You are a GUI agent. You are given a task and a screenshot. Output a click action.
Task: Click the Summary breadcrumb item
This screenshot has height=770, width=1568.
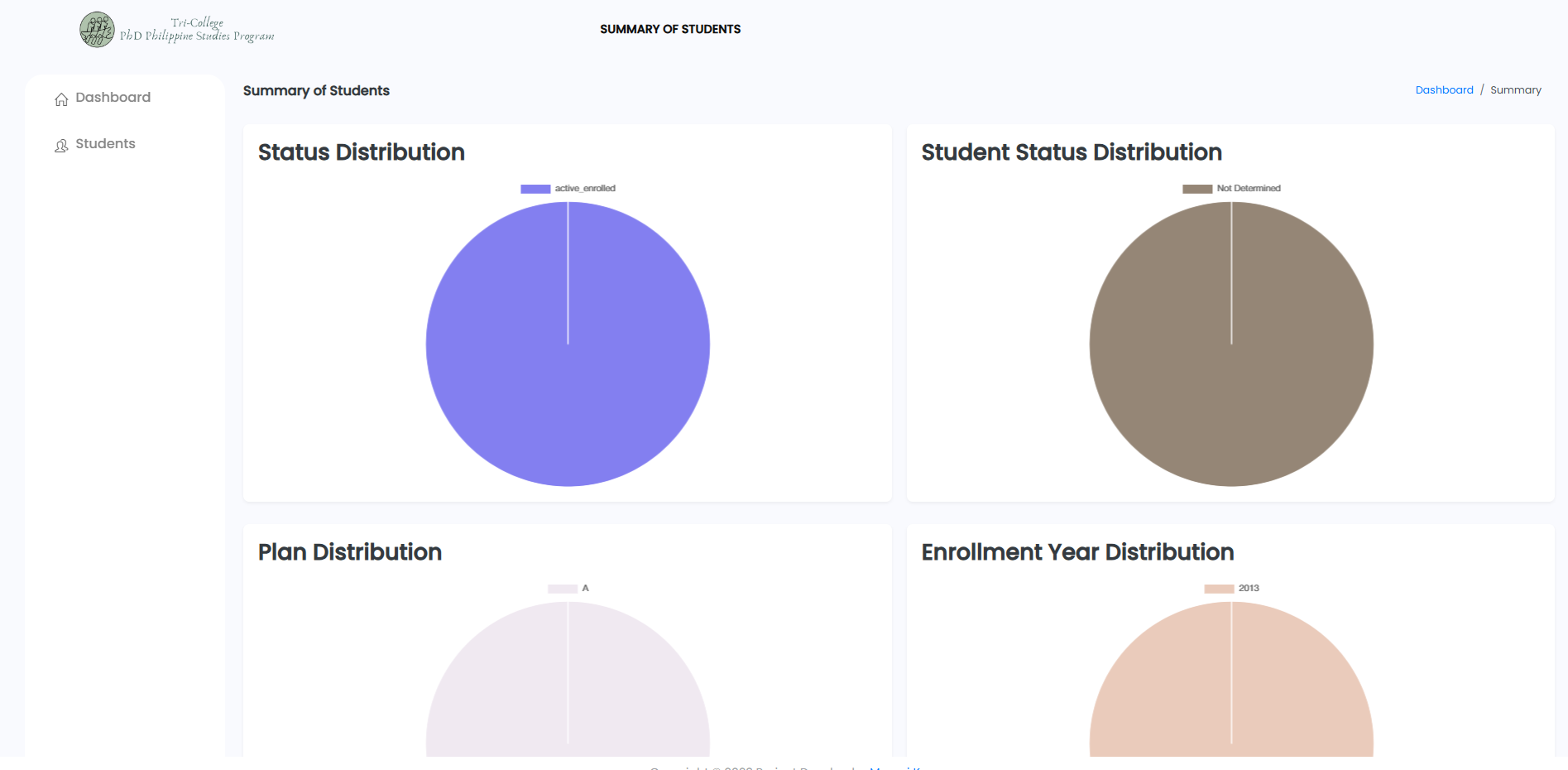click(x=1517, y=89)
